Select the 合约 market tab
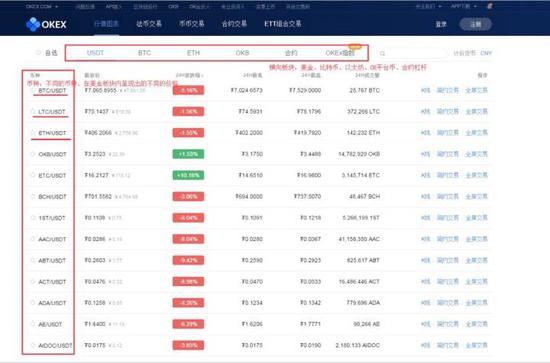Viewport: 550px width, 363px height. click(291, 53)
